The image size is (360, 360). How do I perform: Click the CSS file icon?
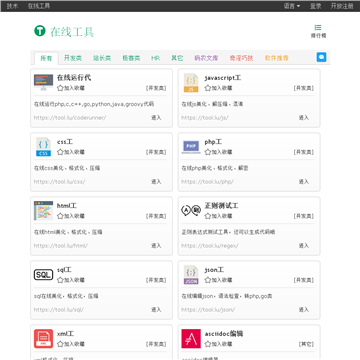[43, 147]
